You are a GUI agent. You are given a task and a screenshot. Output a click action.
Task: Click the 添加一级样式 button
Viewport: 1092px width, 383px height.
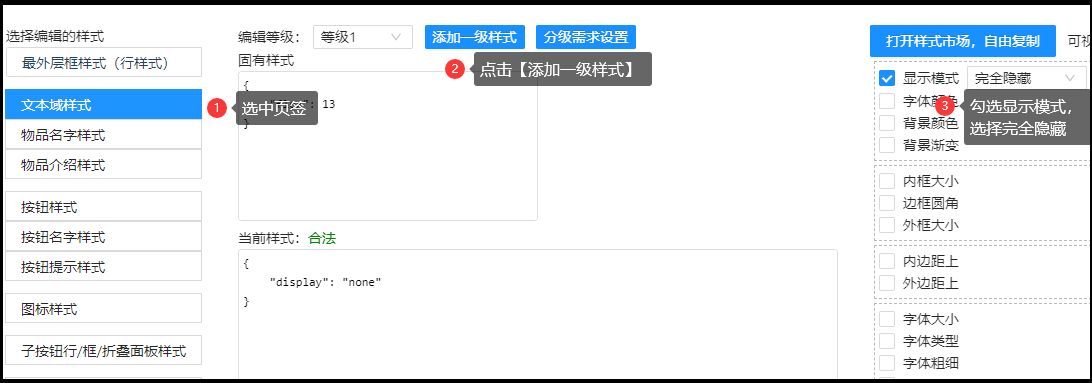click(x=474, y=37)
